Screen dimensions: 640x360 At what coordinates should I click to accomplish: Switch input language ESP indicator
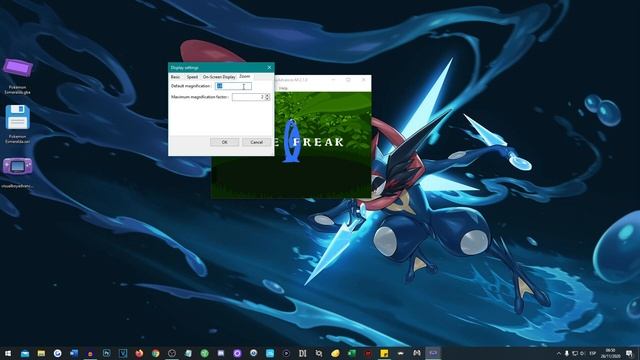coord(593,353)
